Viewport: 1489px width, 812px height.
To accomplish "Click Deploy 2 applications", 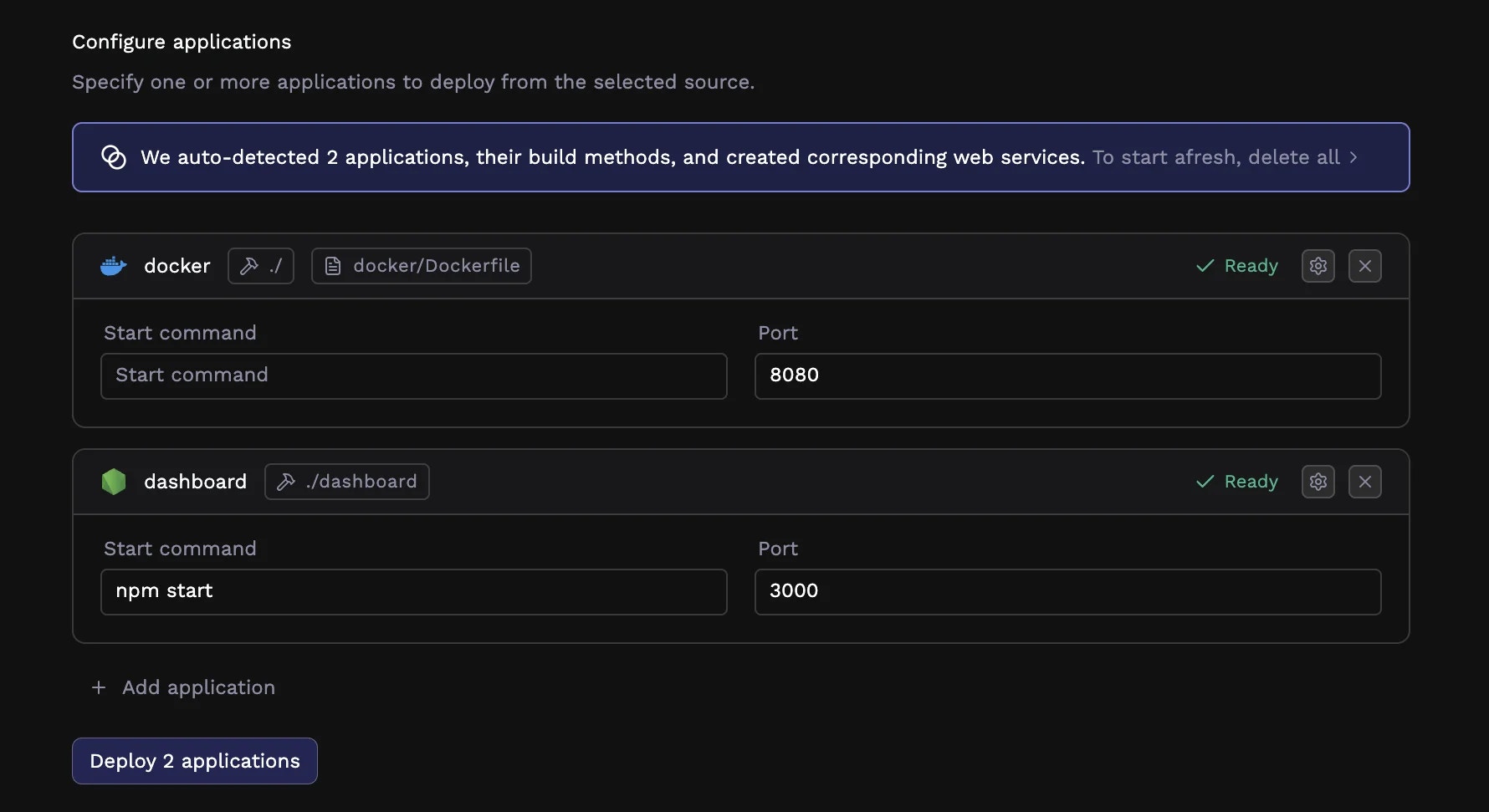I will pos(194,760).
